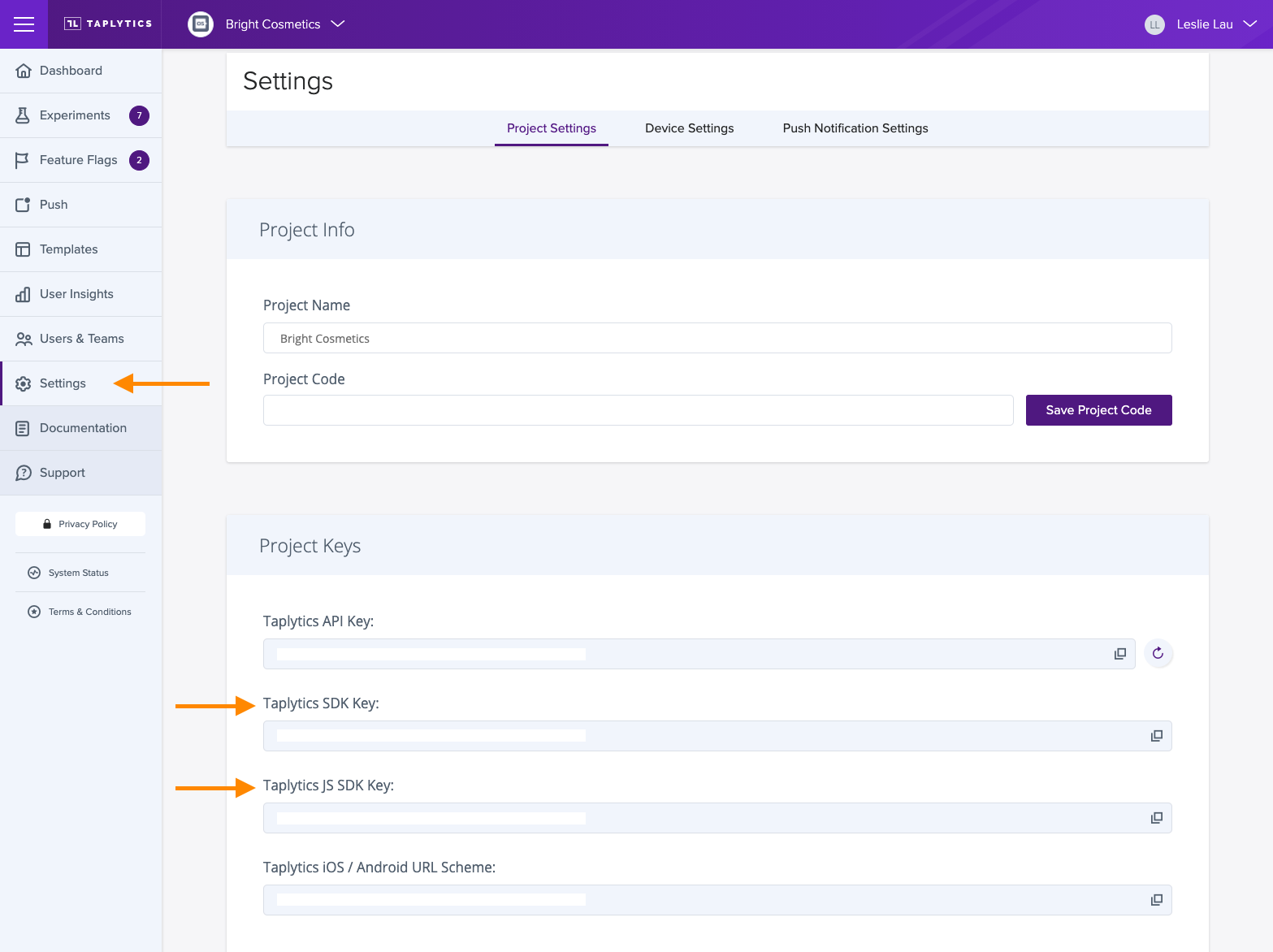Click the Taplytics logo

click(108, 24)
